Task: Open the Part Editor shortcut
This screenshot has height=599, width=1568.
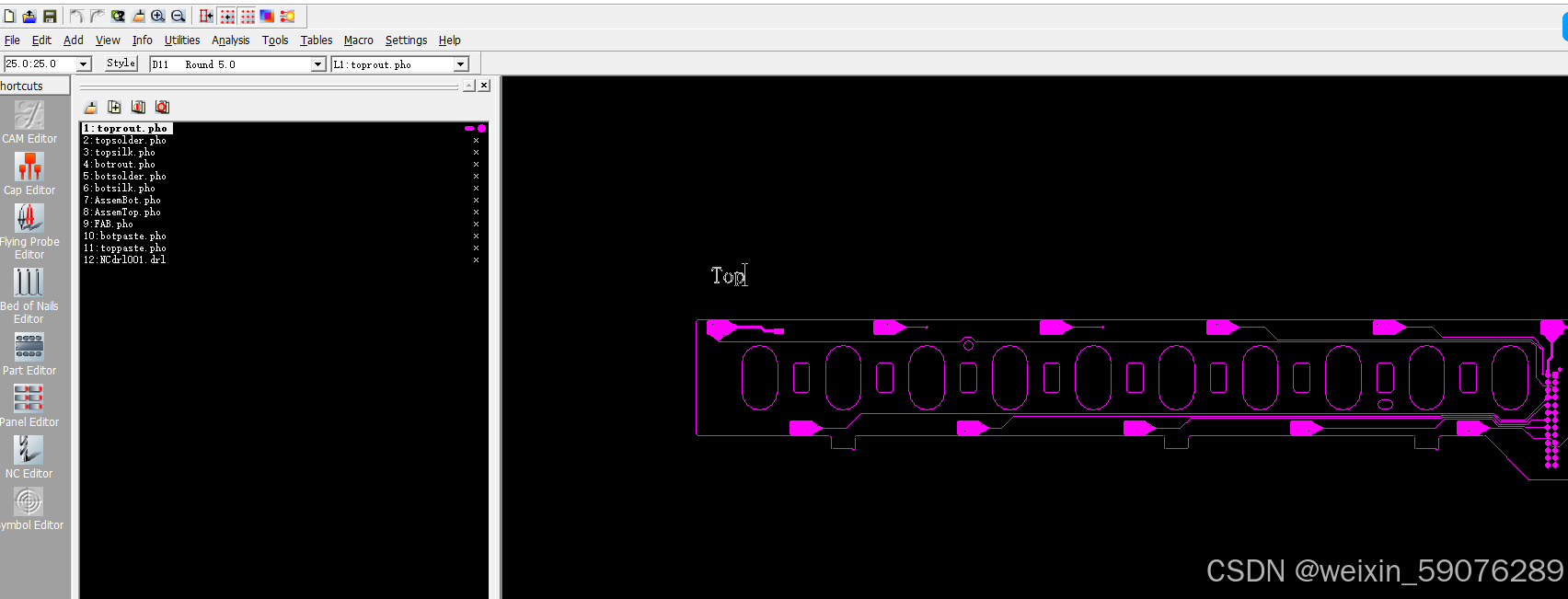Action: (x=29, y=354)
